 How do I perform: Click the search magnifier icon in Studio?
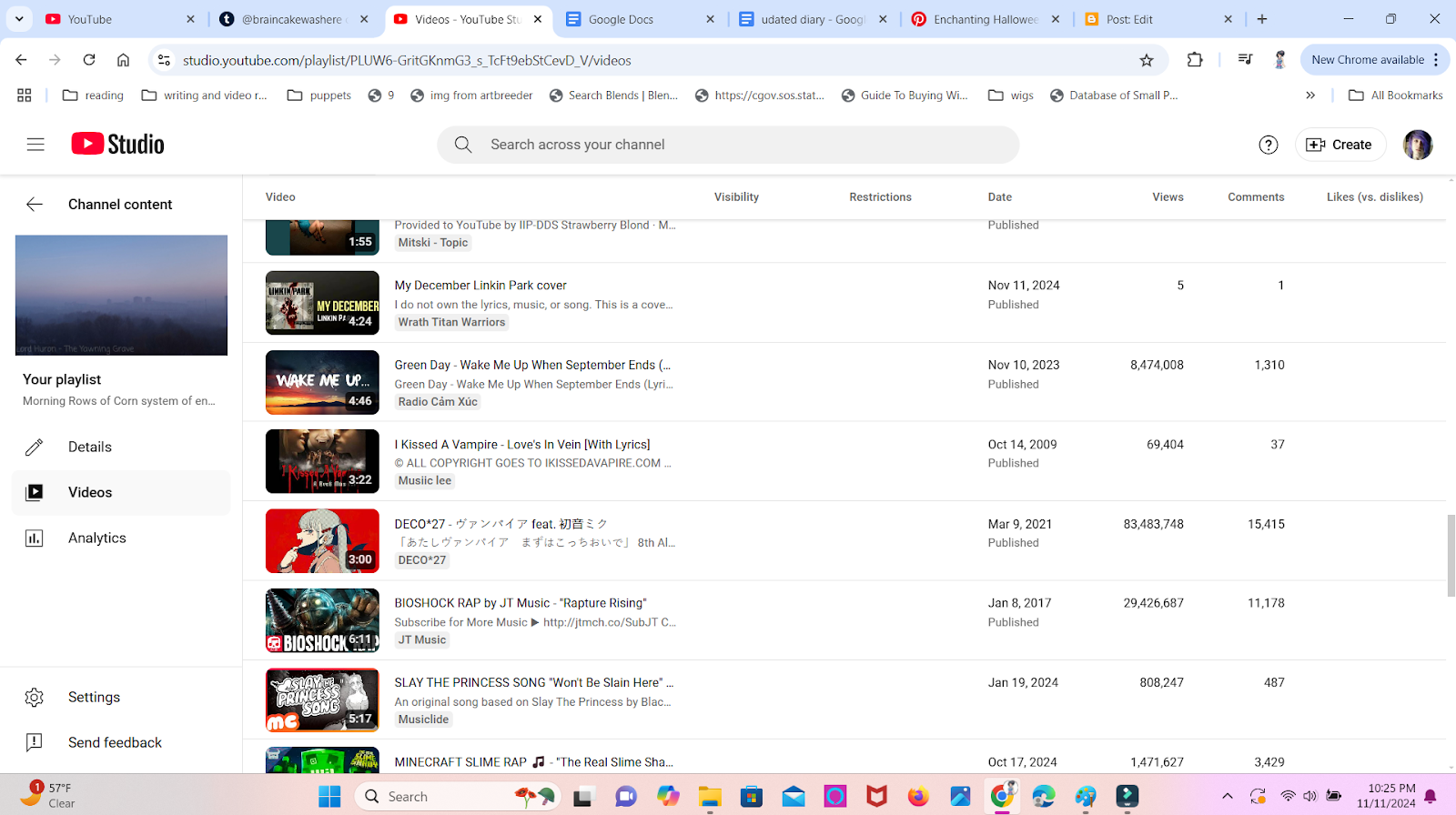click(463, 145)
